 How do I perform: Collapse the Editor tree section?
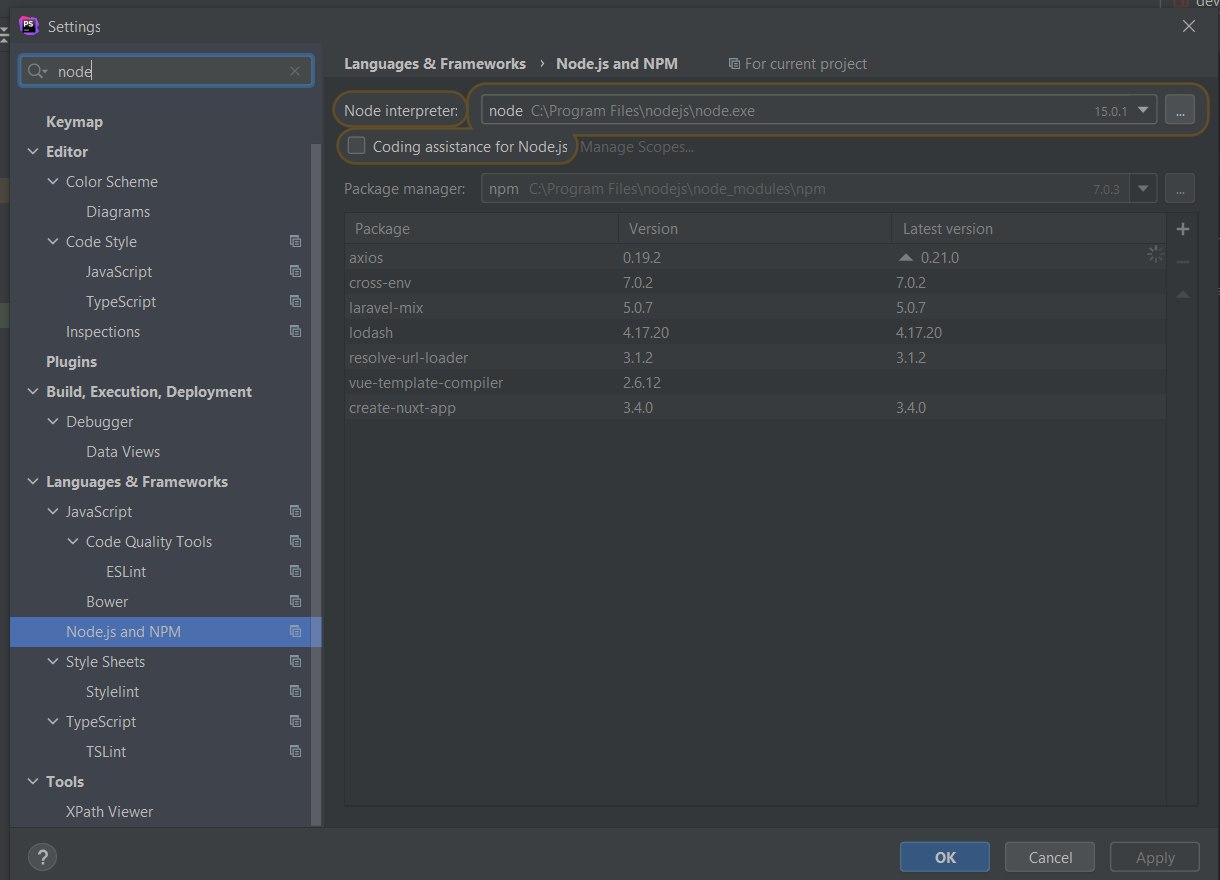tap(32, 152)
